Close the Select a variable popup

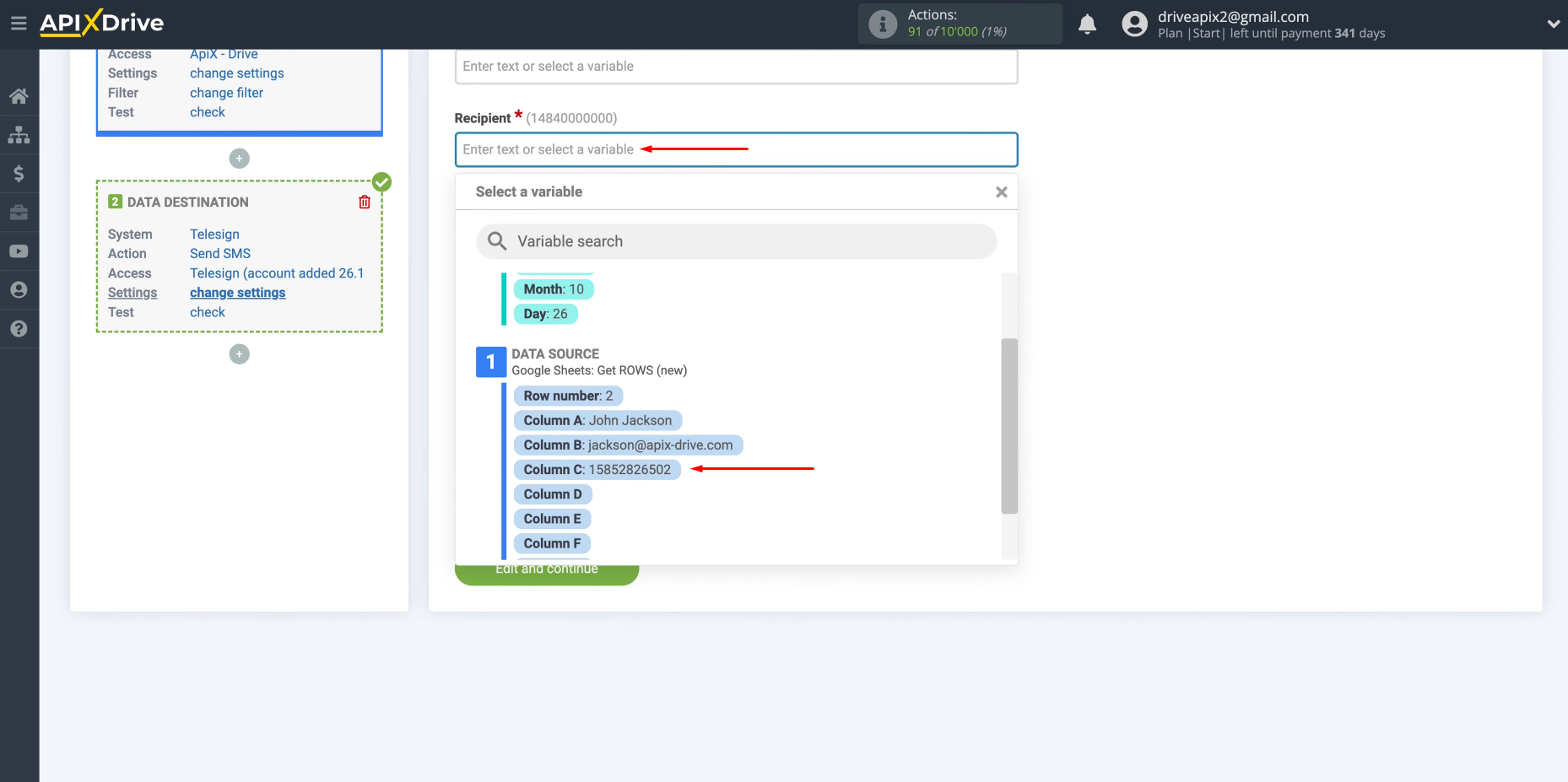coord(1001,191)
